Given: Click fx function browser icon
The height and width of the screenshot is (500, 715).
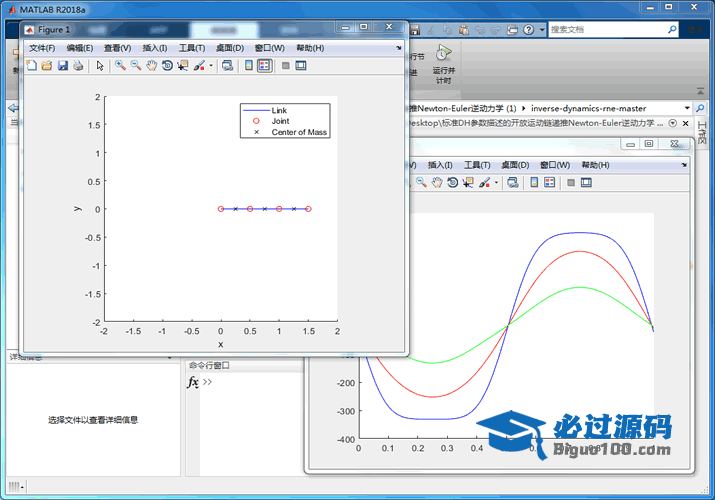Looking at the screenshot, I should [193, 382].
